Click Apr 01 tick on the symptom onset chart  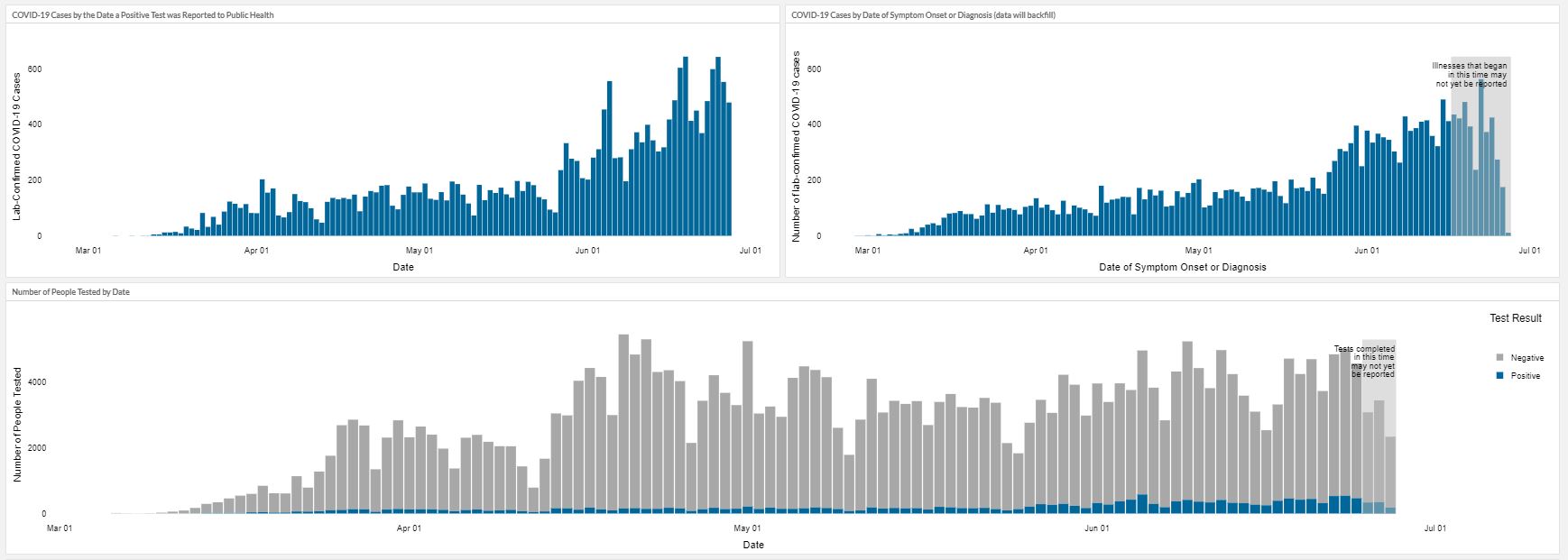point(1036,251)
